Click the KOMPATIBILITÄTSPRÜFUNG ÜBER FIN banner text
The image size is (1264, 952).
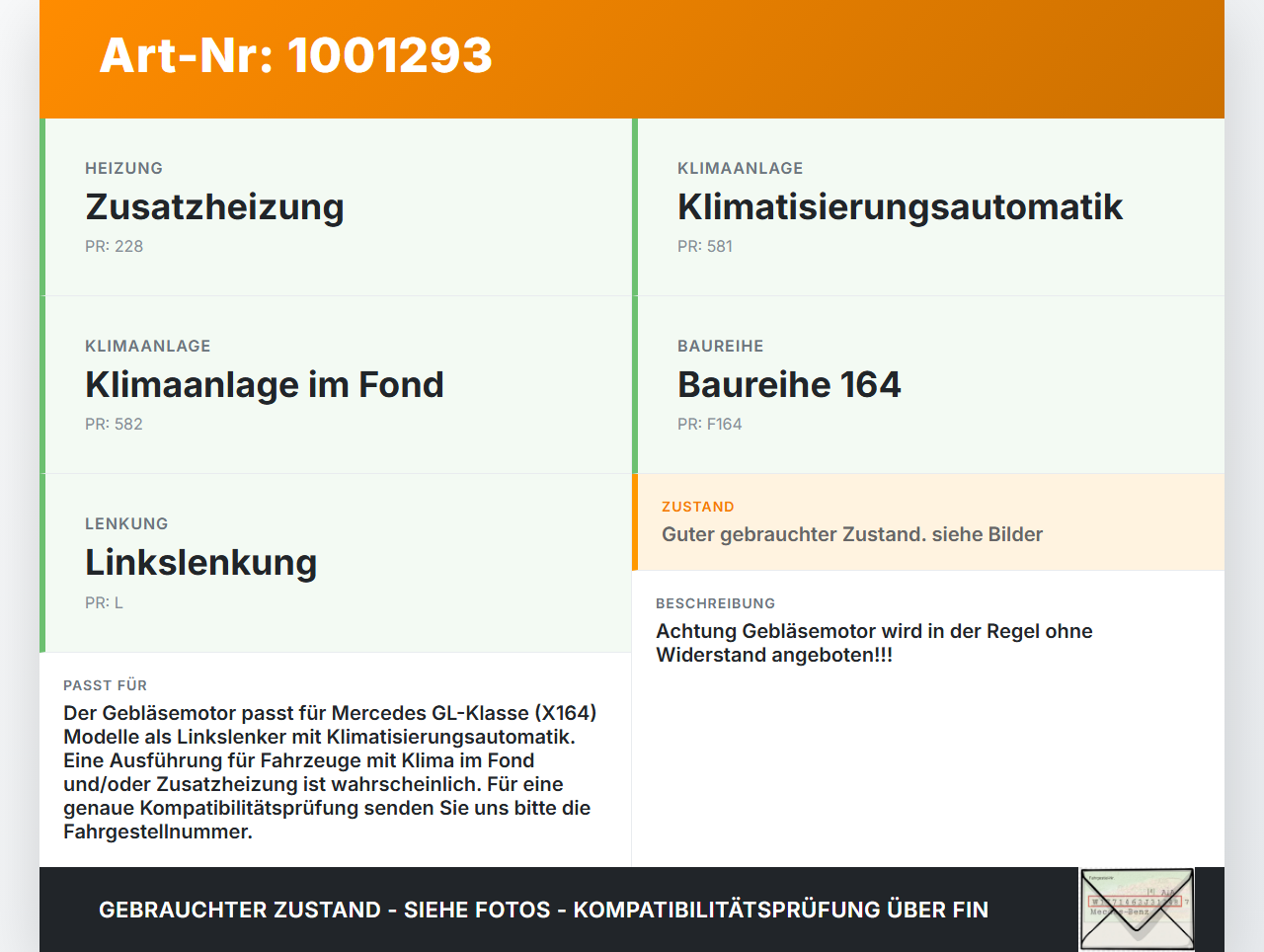coord(785,910)
